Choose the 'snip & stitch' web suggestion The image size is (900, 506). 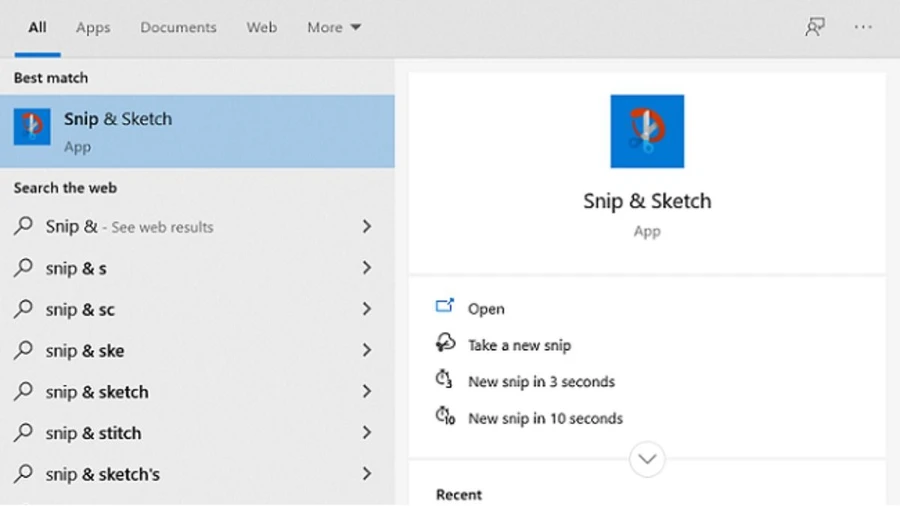(x=197, y=433)
